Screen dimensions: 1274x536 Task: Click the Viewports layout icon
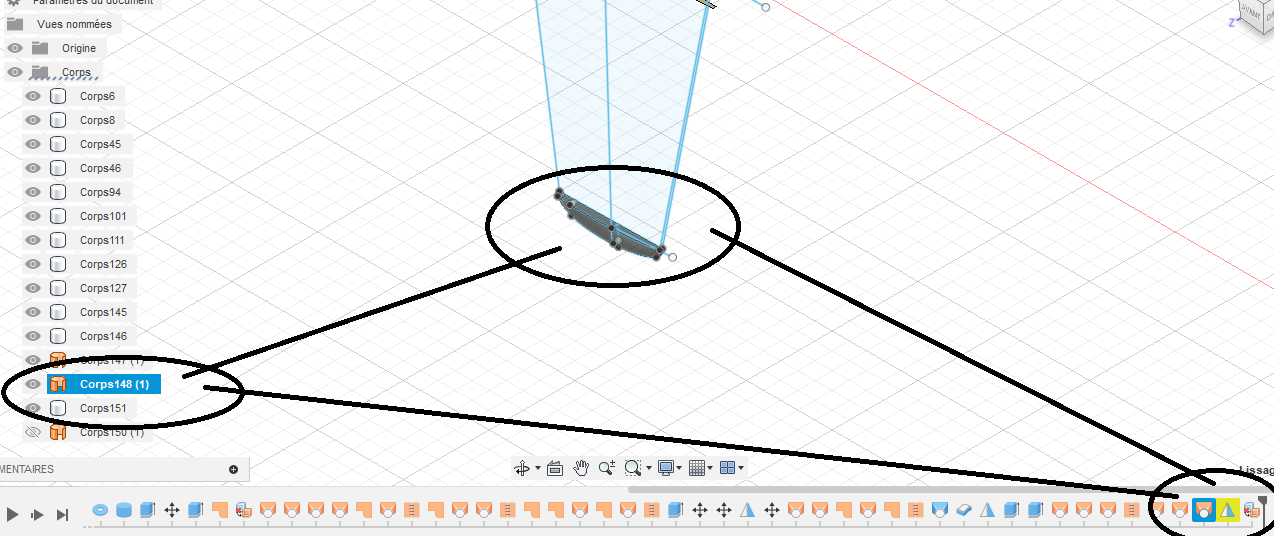[x=727, y=468]
